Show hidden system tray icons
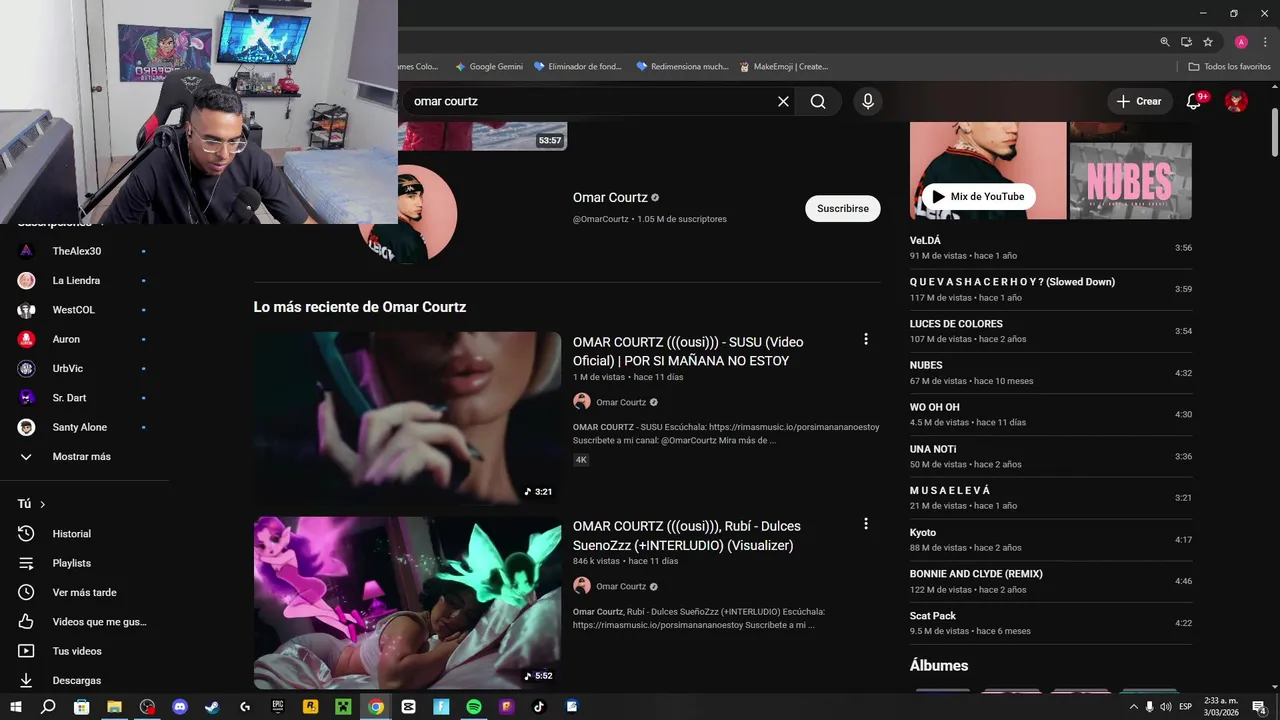This screenshot has width=1280, height=720. (x=1133, y=706)
